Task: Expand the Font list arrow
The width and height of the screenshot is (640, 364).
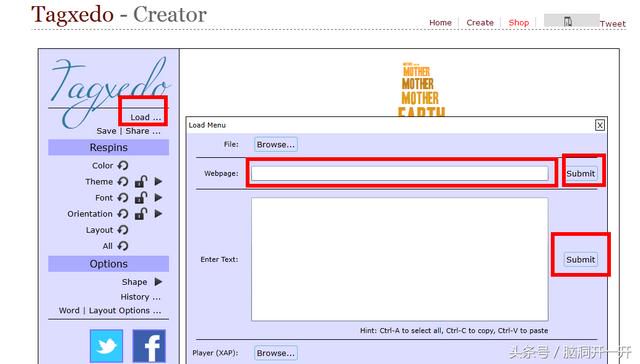Action: pyautogui.click(x=158, y=198)
